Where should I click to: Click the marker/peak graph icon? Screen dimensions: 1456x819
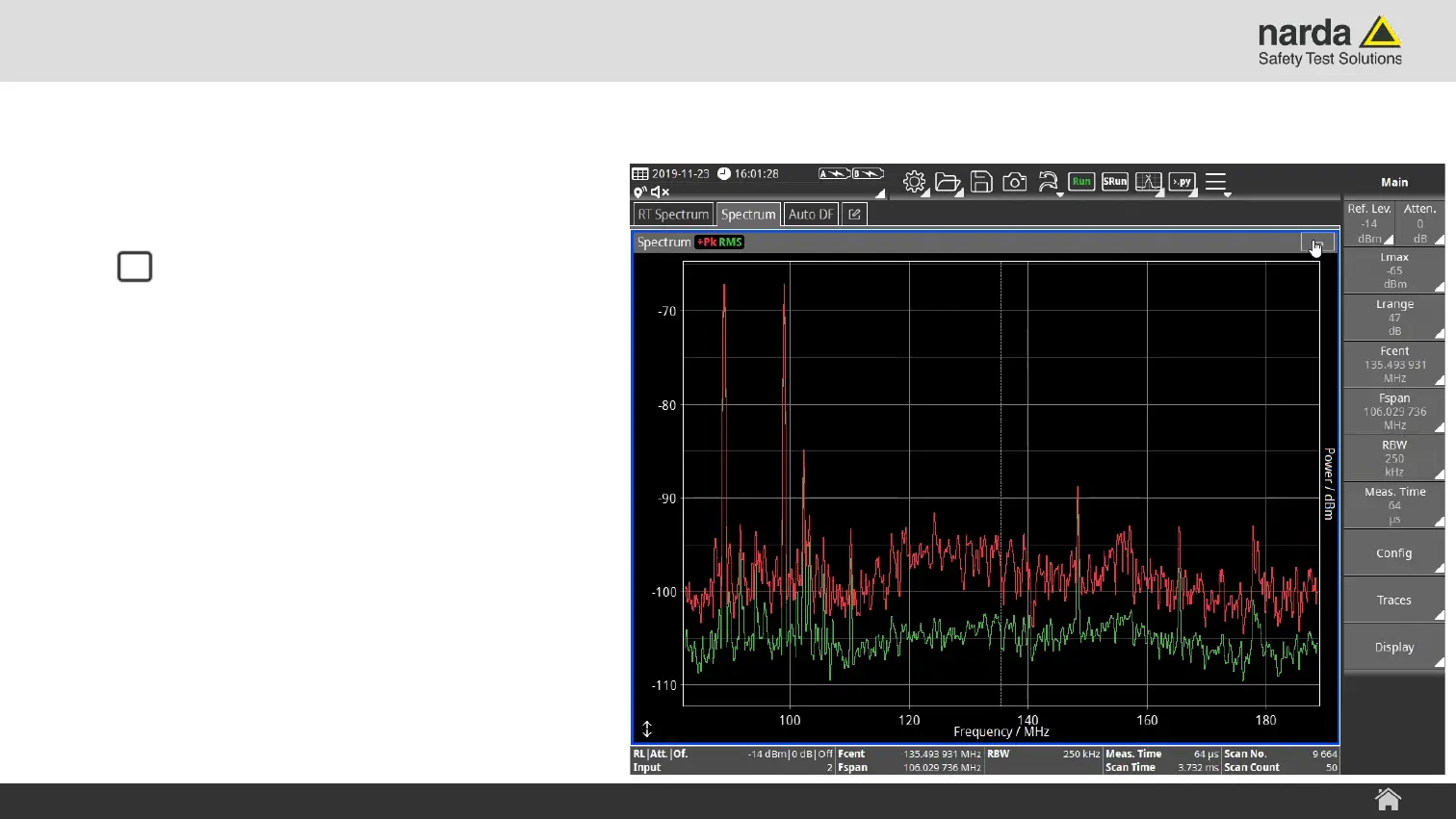pos(1148,182)
